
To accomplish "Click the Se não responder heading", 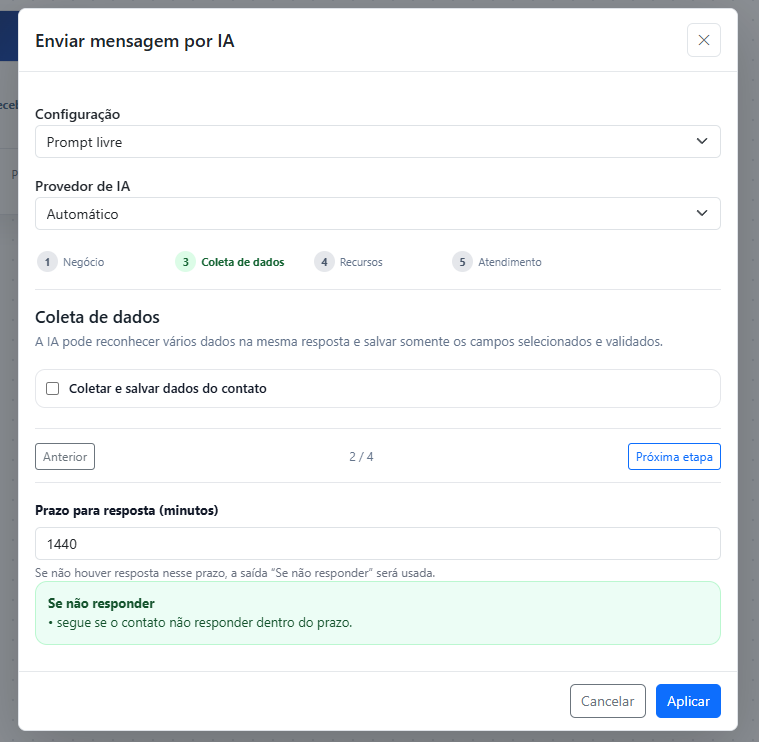I will (101, 603).
